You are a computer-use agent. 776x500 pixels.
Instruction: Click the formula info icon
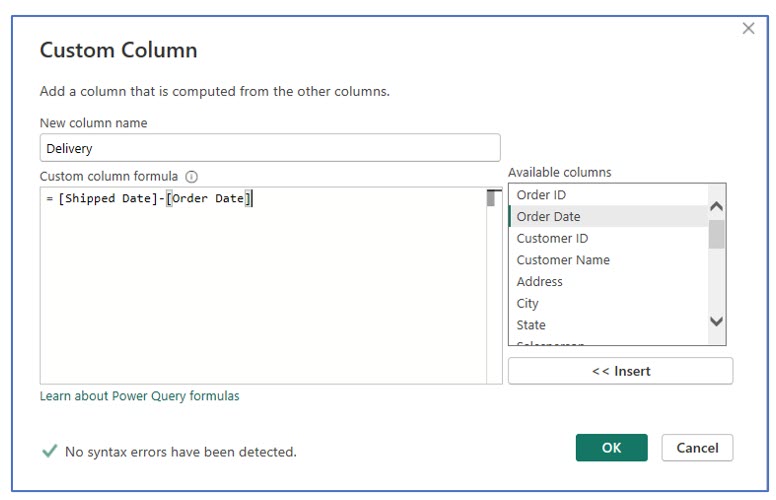click(191, 177)
